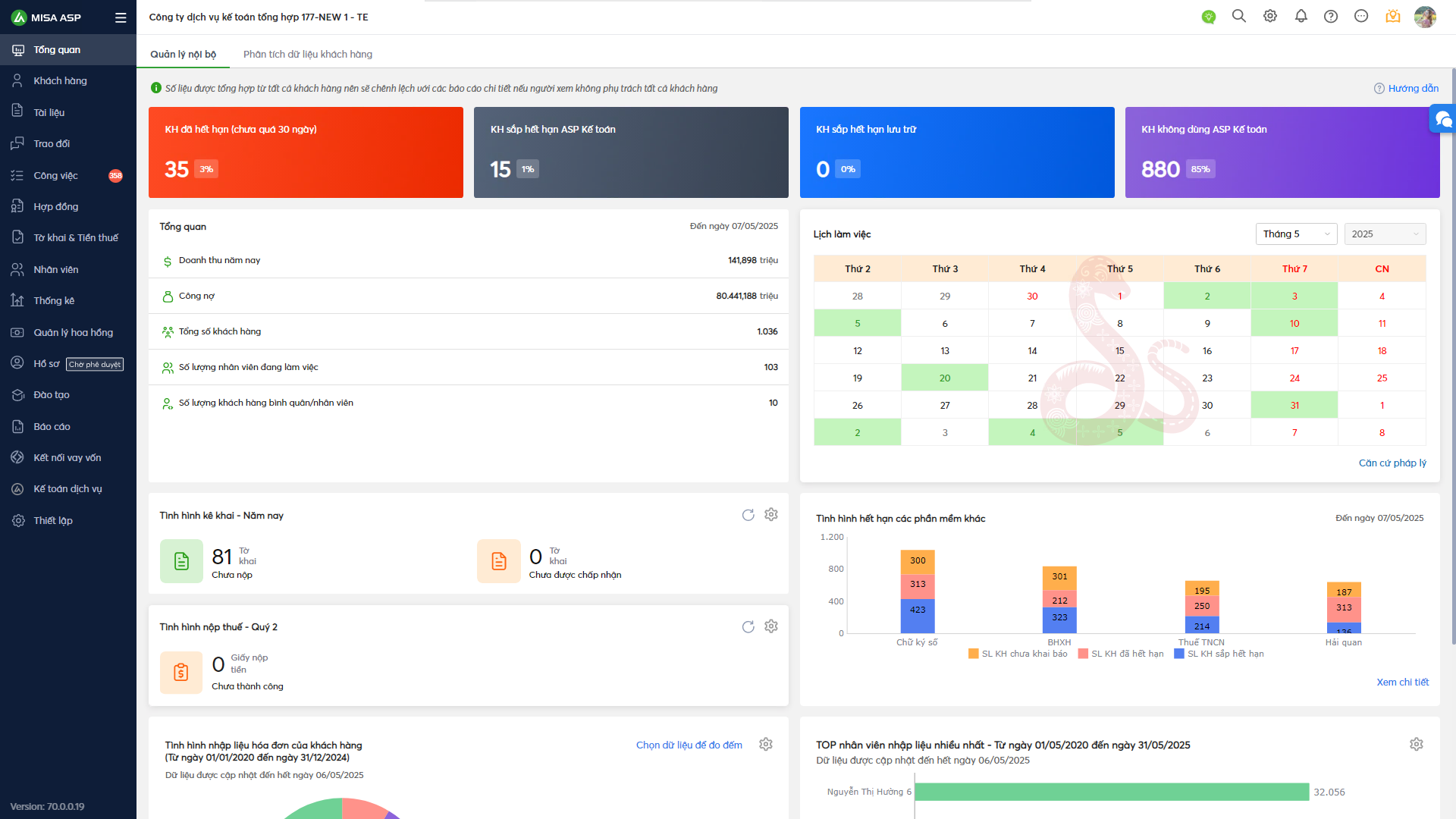Viewport: 1456px width, 819px height.
Task: Toggle SL KH đã hết hạn legend swatch
Action: (x=1083, y=654)
